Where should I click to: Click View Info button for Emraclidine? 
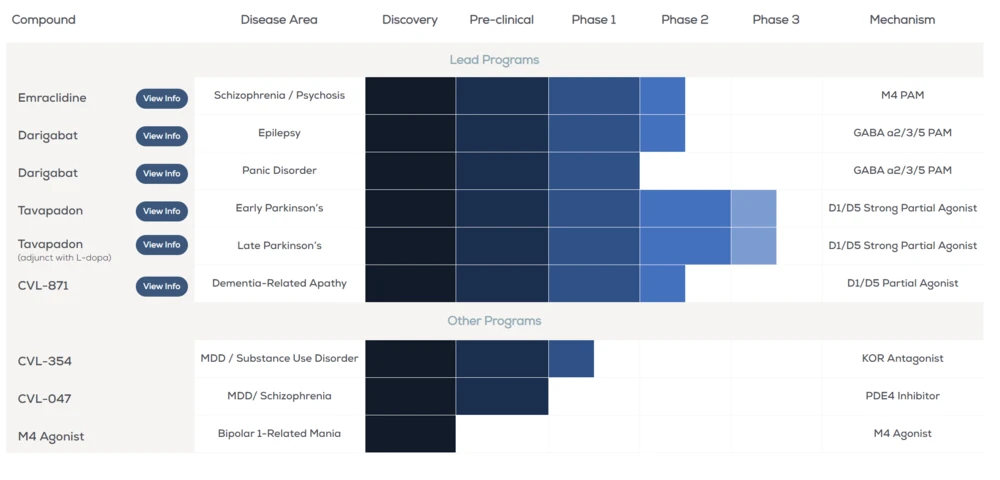[x=161, y=98]
